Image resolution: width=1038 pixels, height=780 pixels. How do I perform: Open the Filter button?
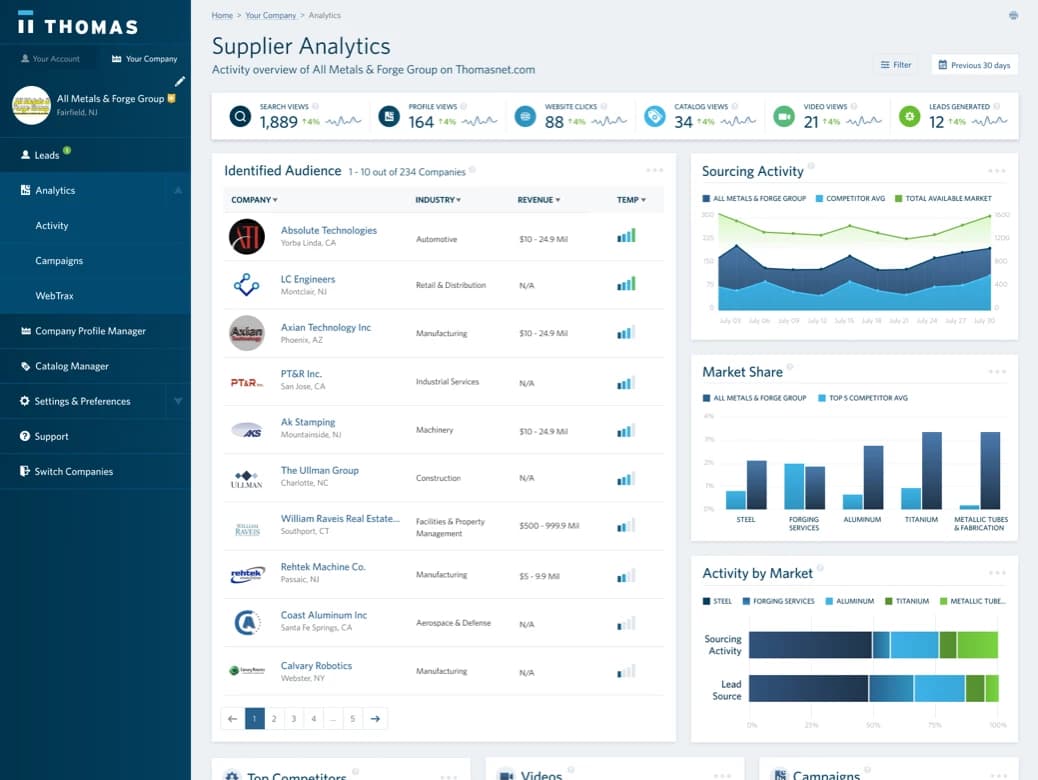point(896,65)
